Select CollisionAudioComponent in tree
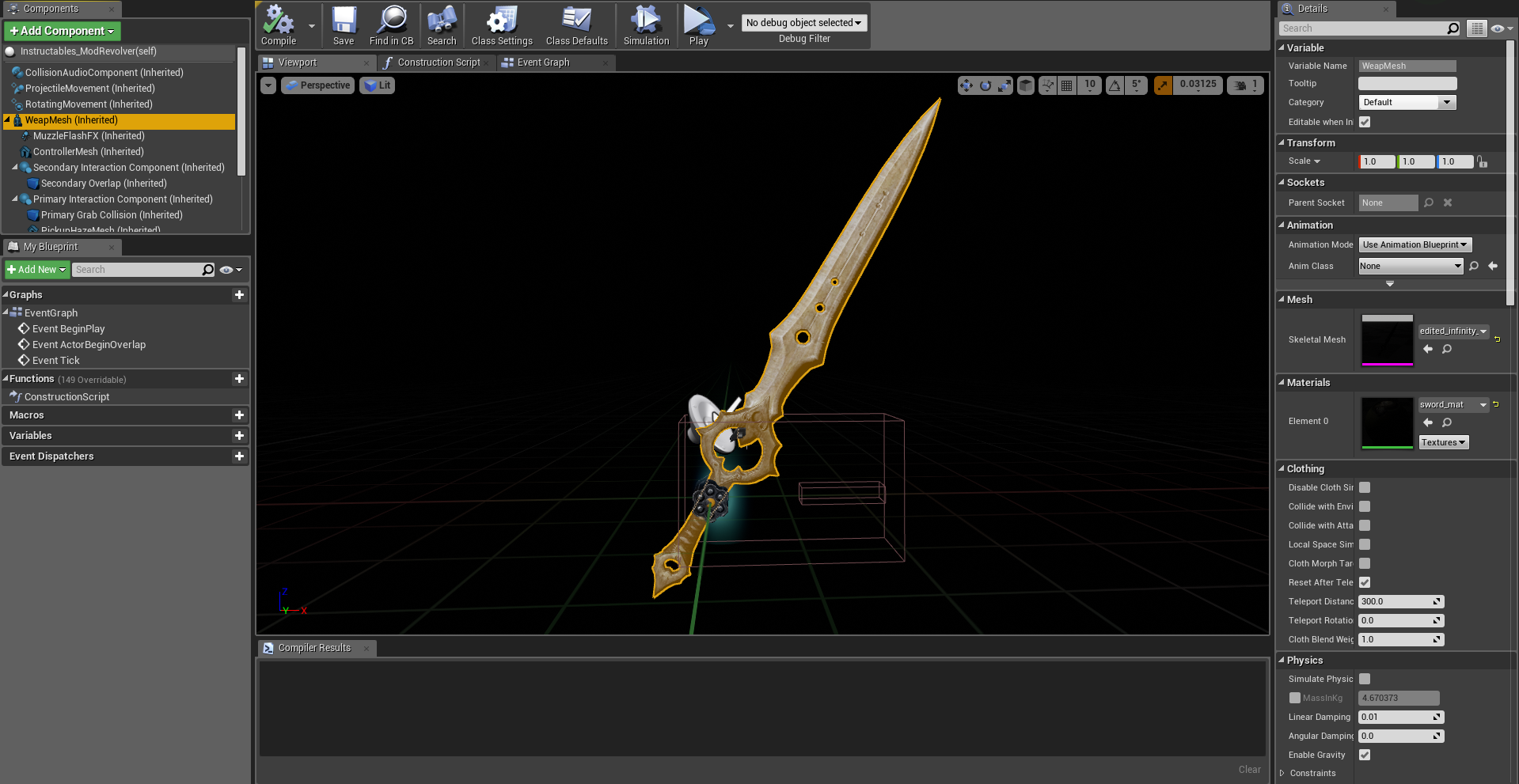This screenshot has height=784, width=1519. click(x=104, y=73)
